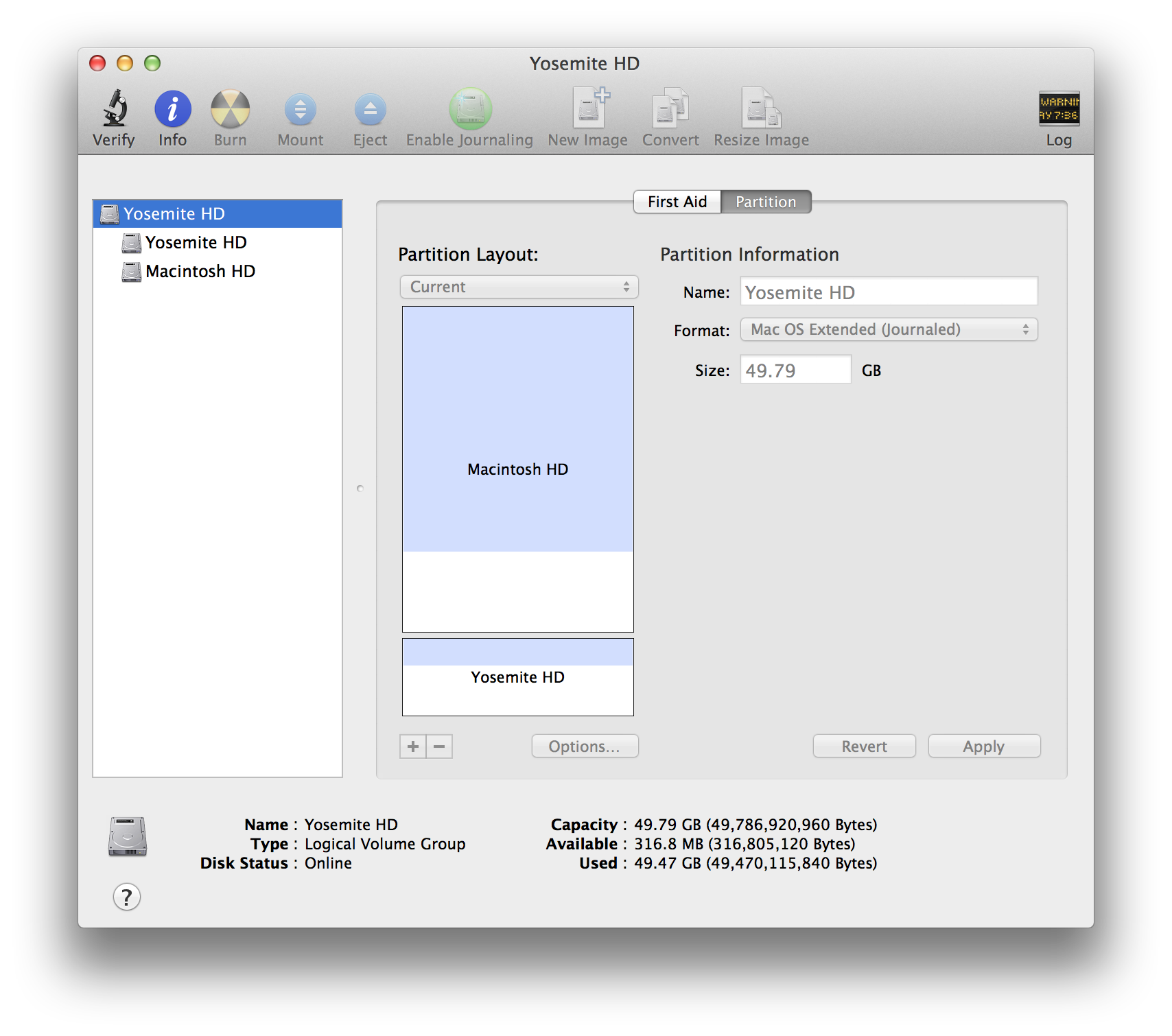Remove partition with the minus button
This screenshot has width=1172, height=1036.
(x=440, y=746)
